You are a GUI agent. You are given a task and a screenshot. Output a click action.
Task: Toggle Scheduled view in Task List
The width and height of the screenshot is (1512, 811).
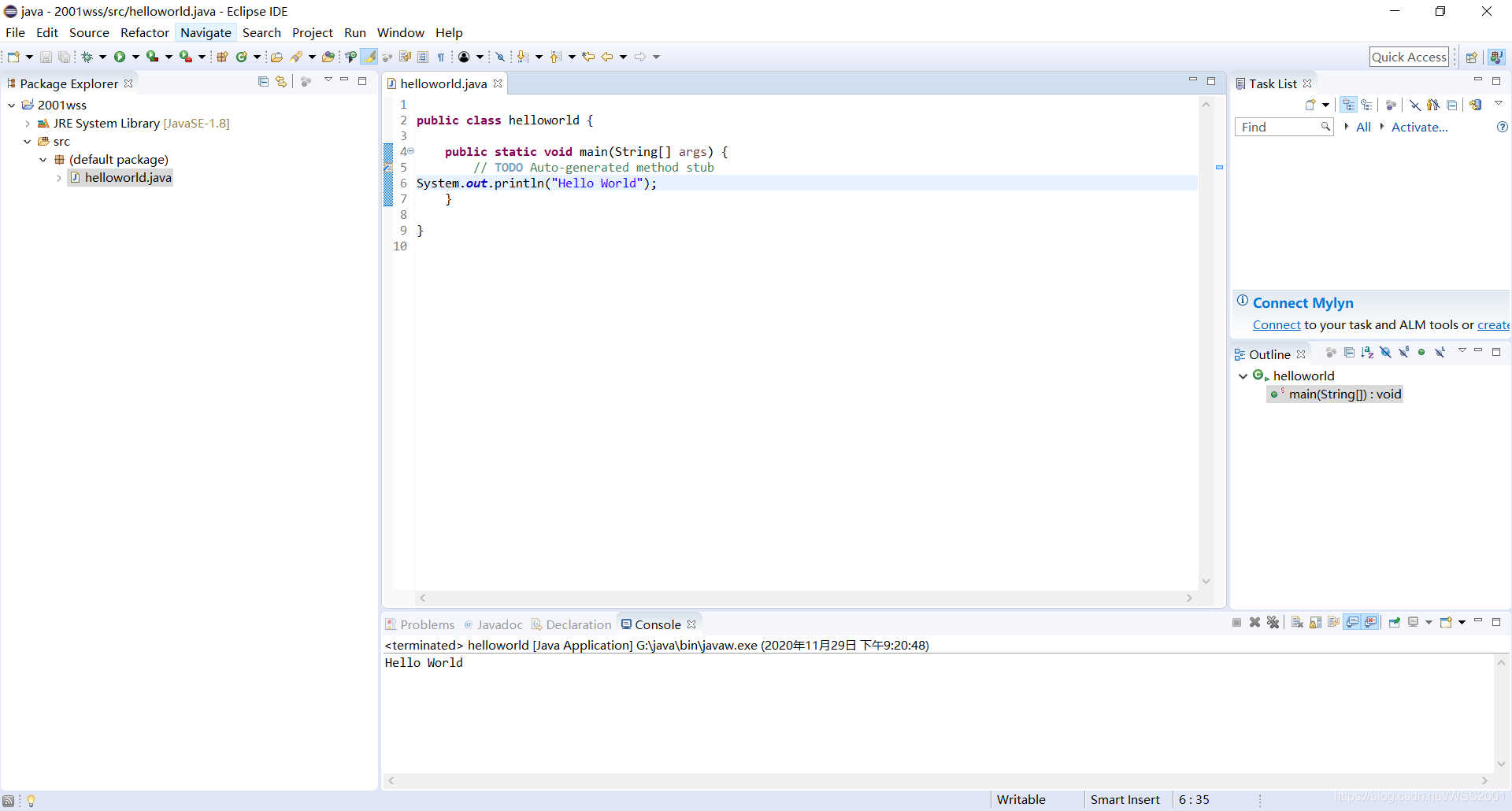pyautogui.click(x=1366, y=105)
